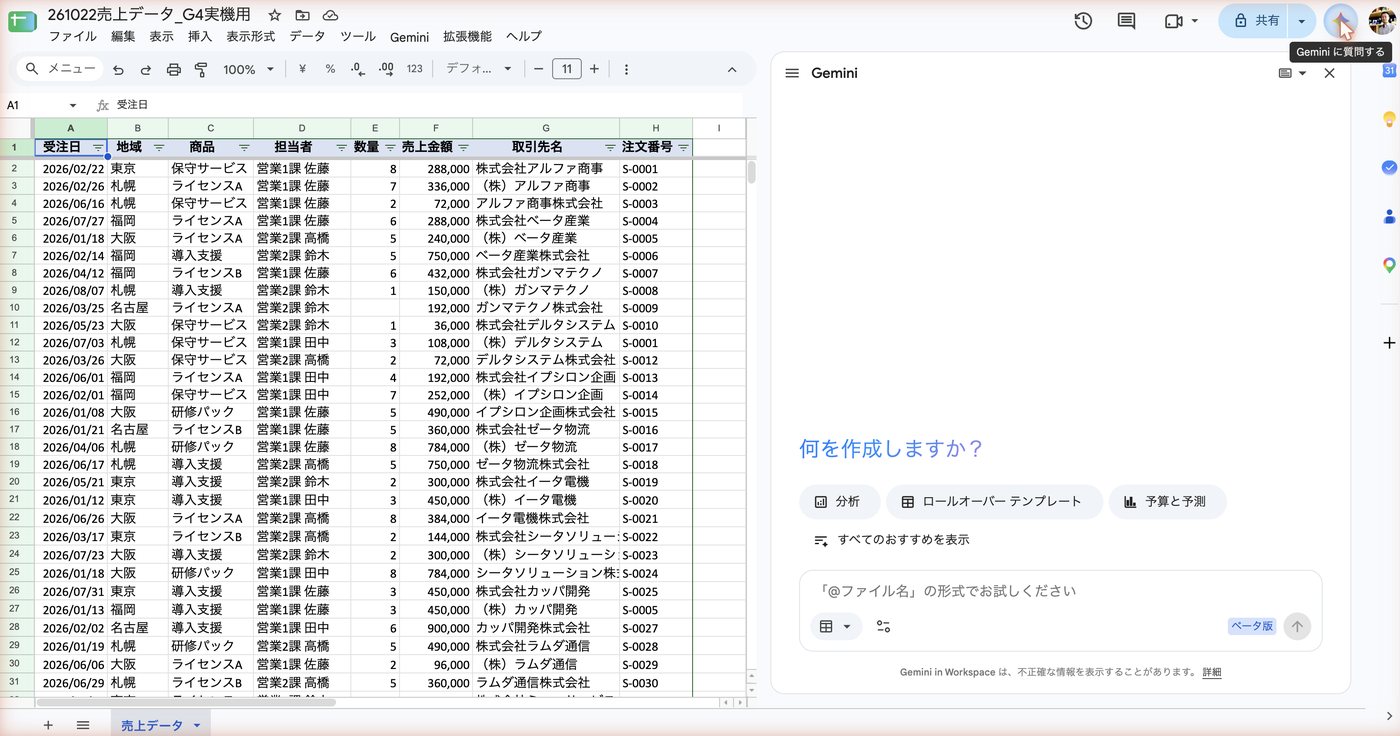Click the 分析 suggestion chip
Image resolution: width=1400 pixels, height=736 pixels.
pyautogui.click(x=838, y=502)
